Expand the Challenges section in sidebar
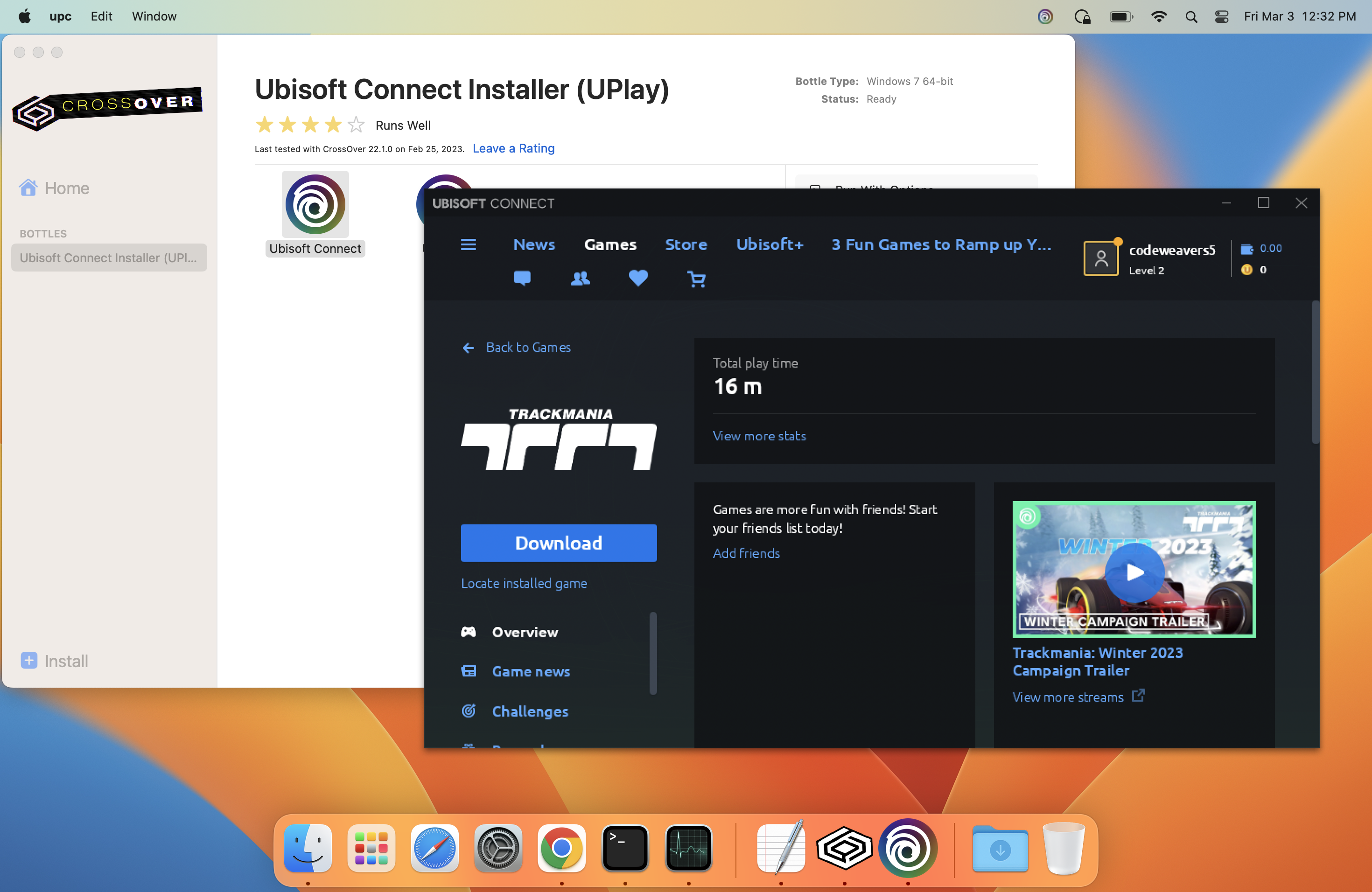 pyautogui.click(x=529, y=711)
